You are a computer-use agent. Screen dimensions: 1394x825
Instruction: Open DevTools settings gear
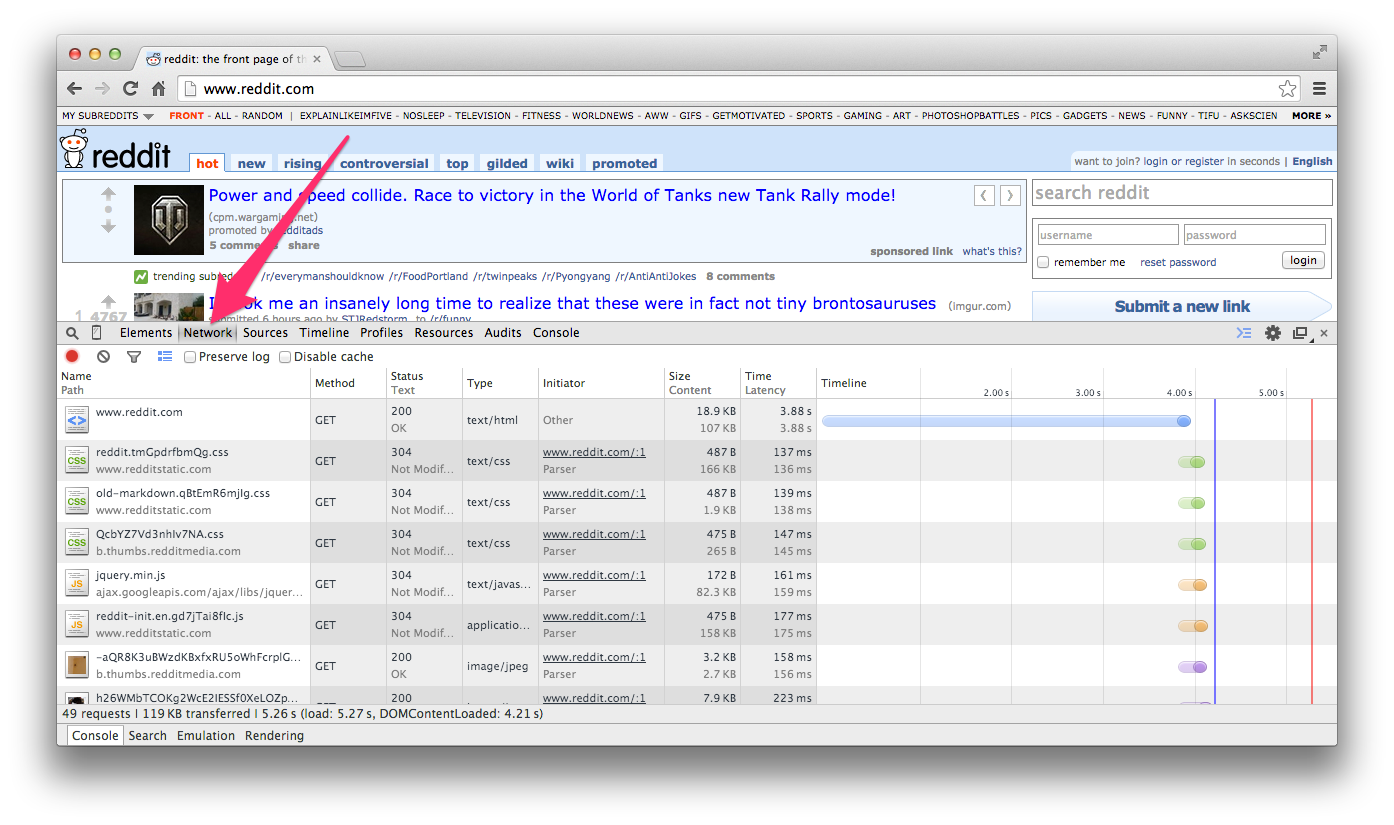1272,333
